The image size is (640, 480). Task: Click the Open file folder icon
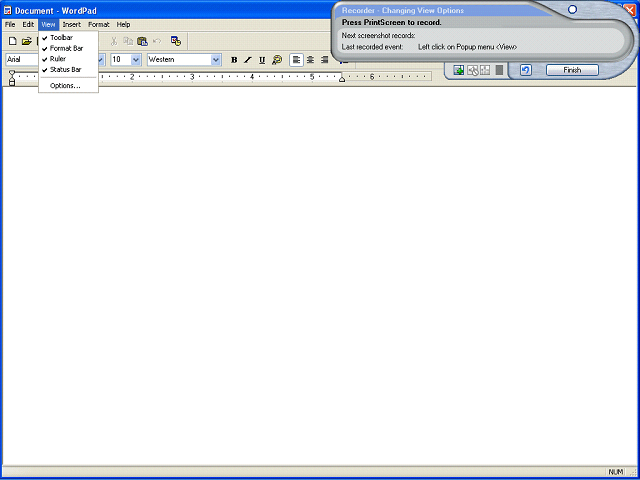coord(27,41)
